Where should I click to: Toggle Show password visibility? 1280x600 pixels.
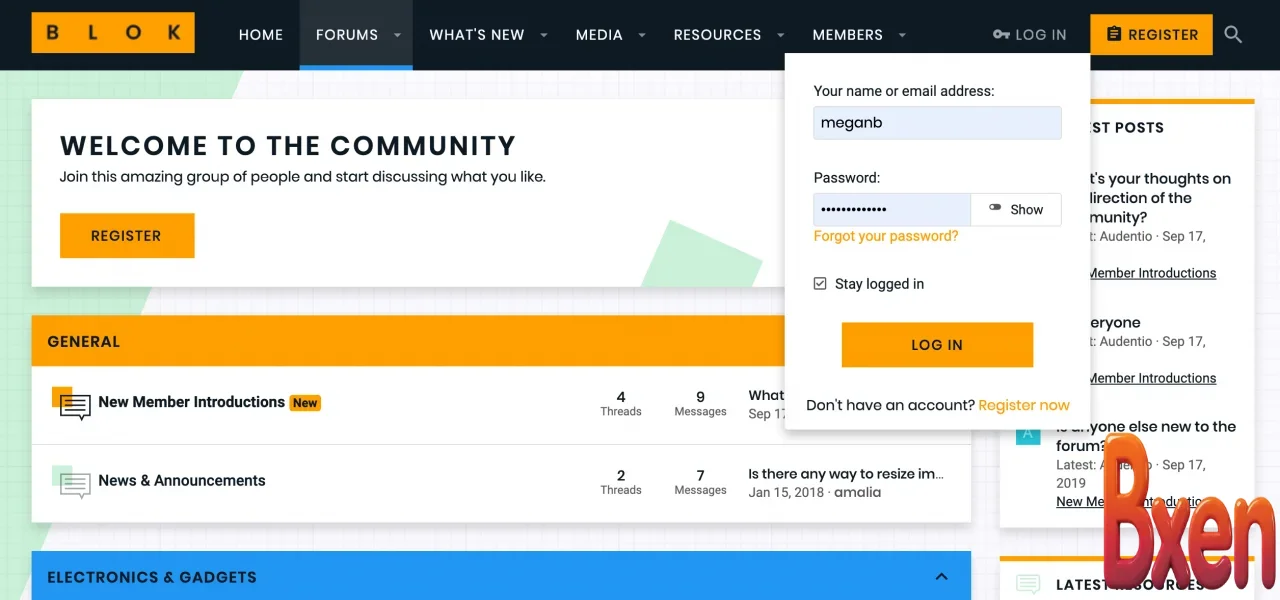click(x=1015, y=210)
